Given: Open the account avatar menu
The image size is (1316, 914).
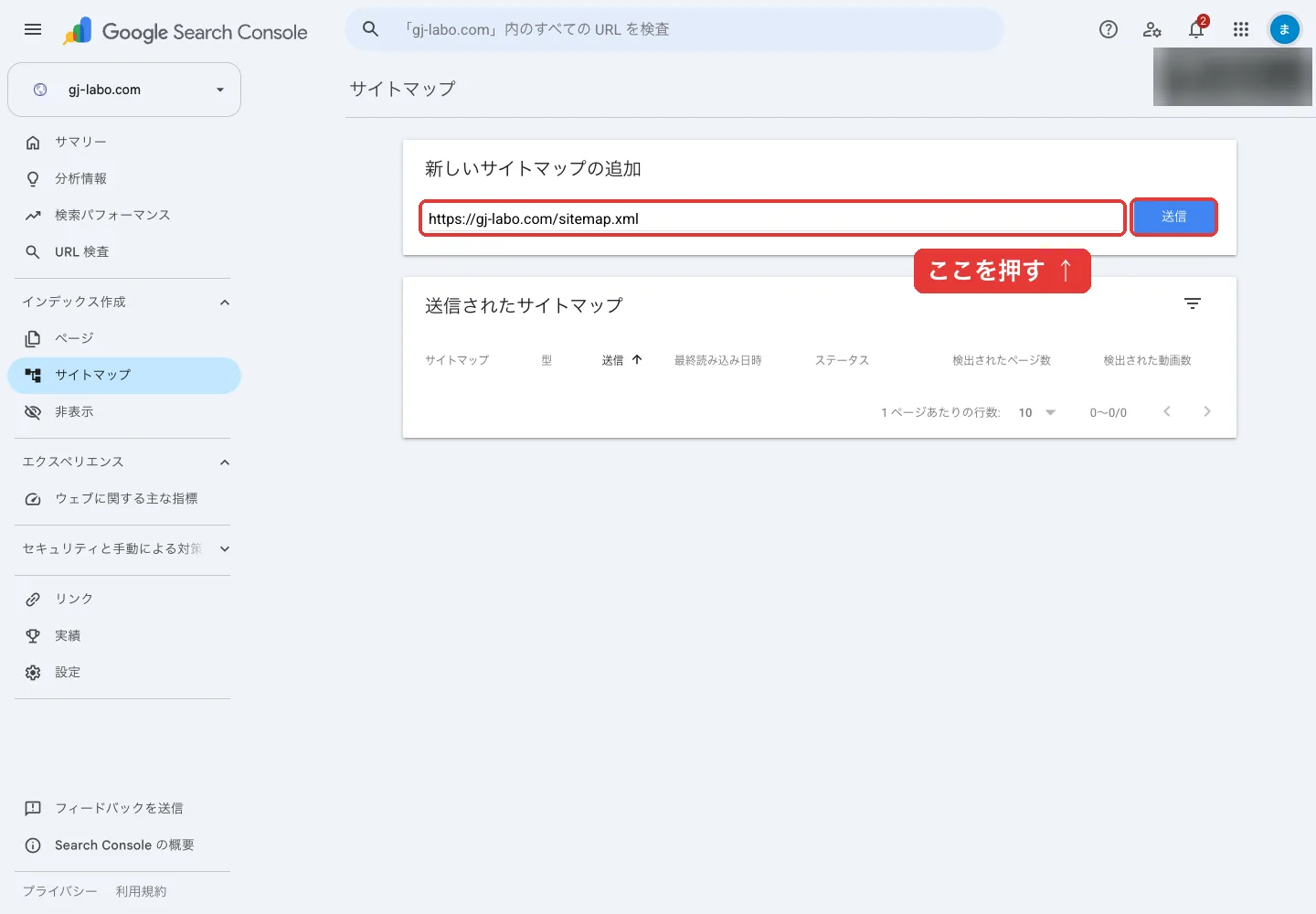Looking at the screenshot, I should [1284, 29].
